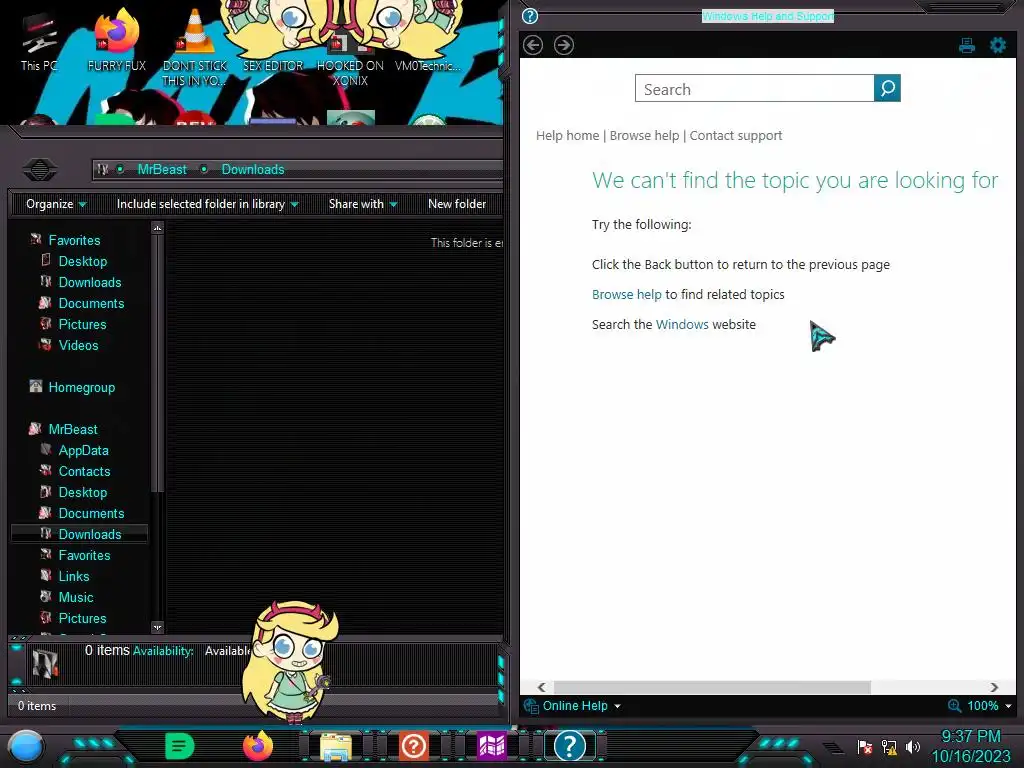Screen dimensions: 1024x768
Task: Launch Firefox from the taskbar
Action: pos(257,746)
